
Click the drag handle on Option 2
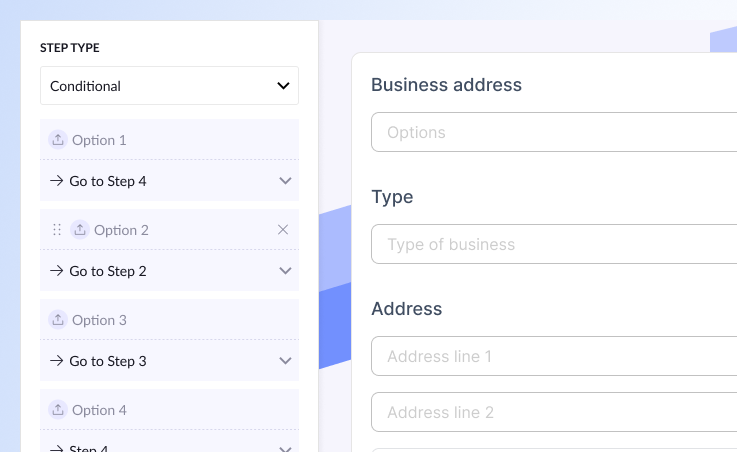point(57,230)
